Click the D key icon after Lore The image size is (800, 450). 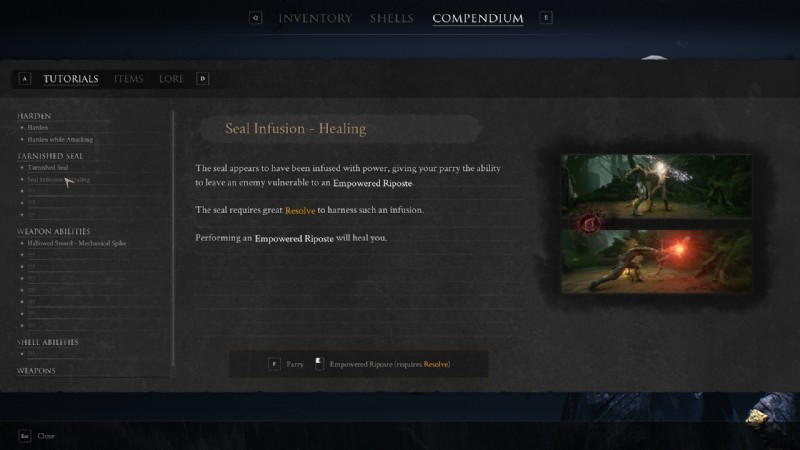pos(203,79)
